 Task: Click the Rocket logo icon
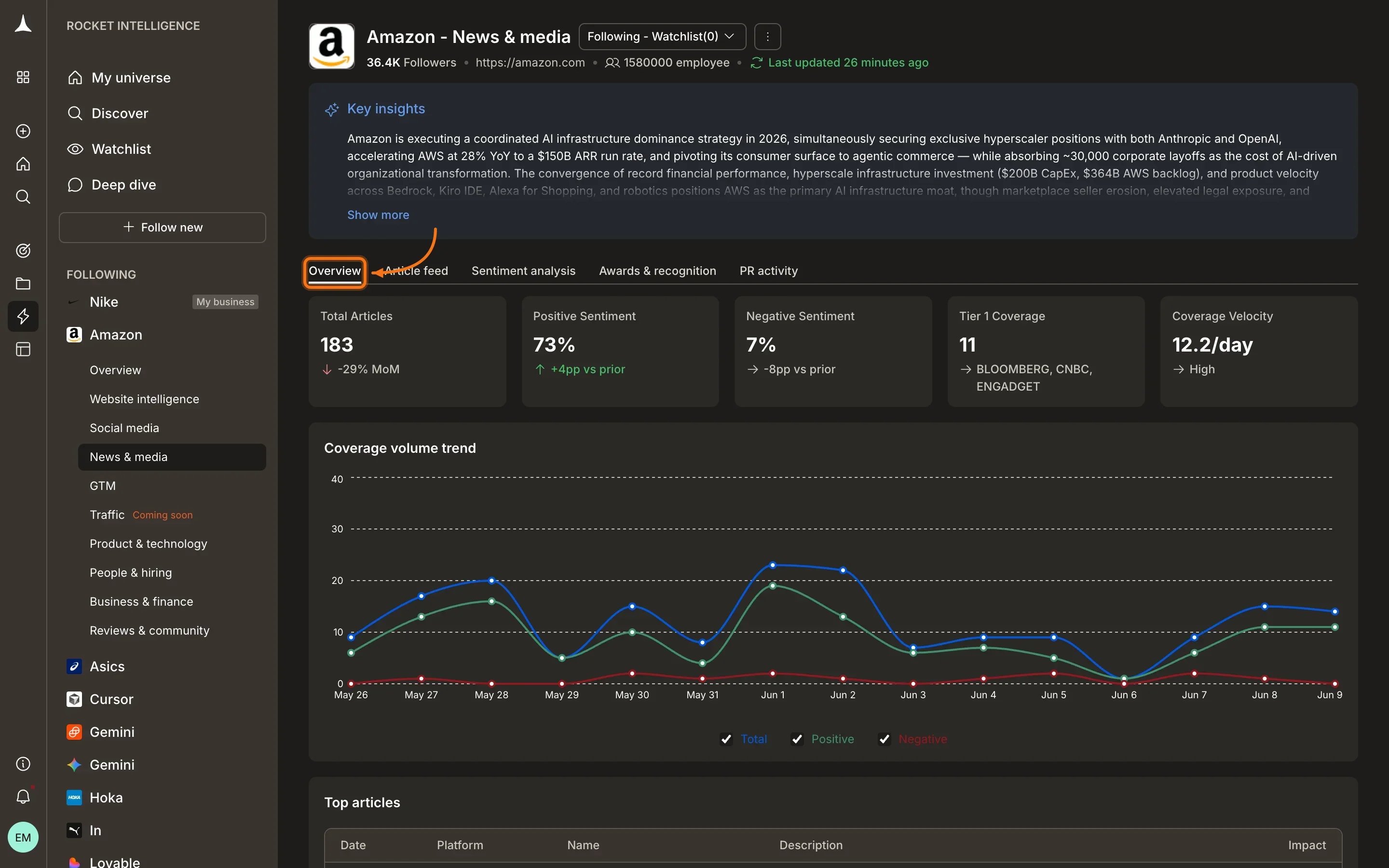tap(23, 25)
